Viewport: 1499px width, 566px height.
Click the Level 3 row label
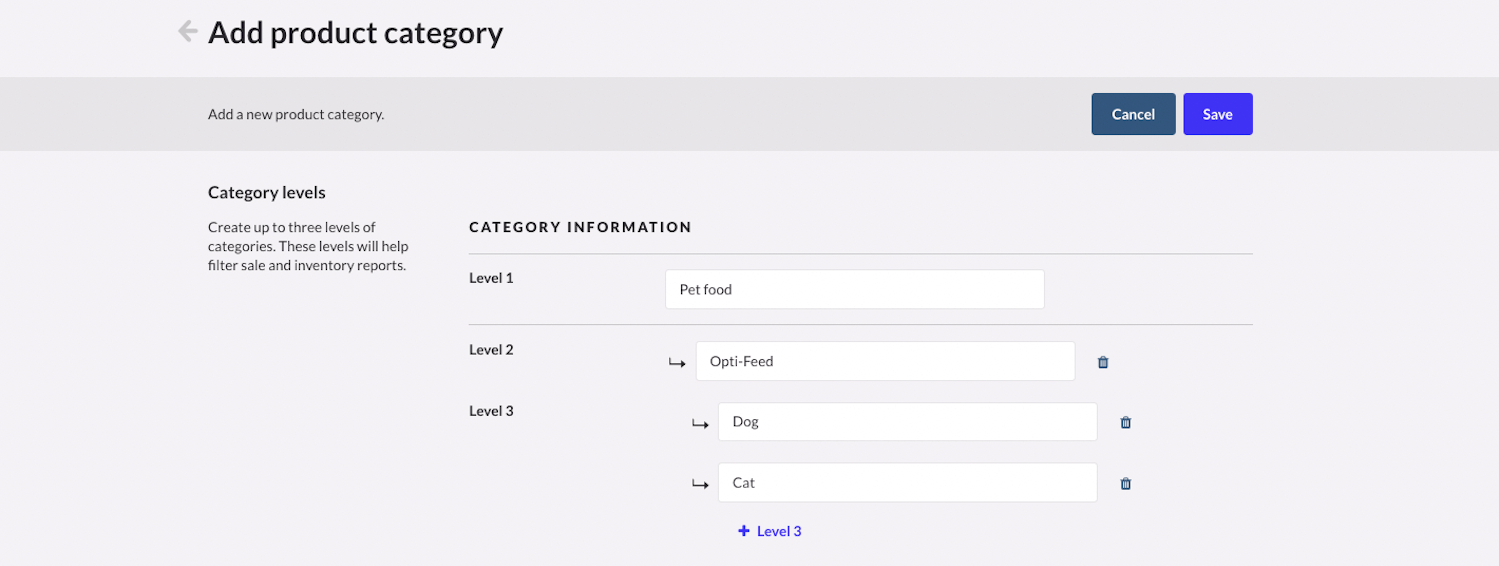point(491,410)
